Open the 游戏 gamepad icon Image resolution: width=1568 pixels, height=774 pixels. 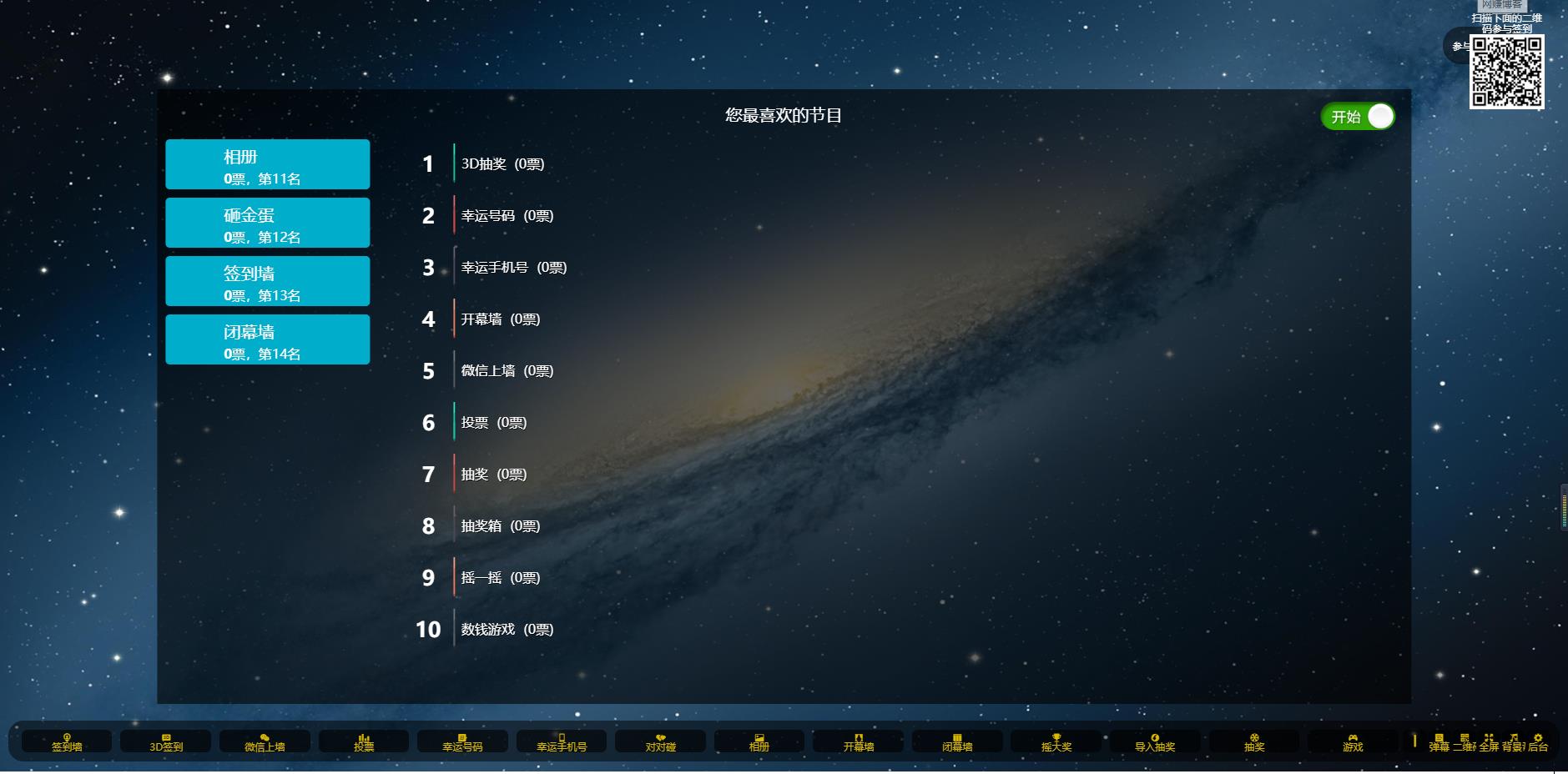(x=1353, y=741)
